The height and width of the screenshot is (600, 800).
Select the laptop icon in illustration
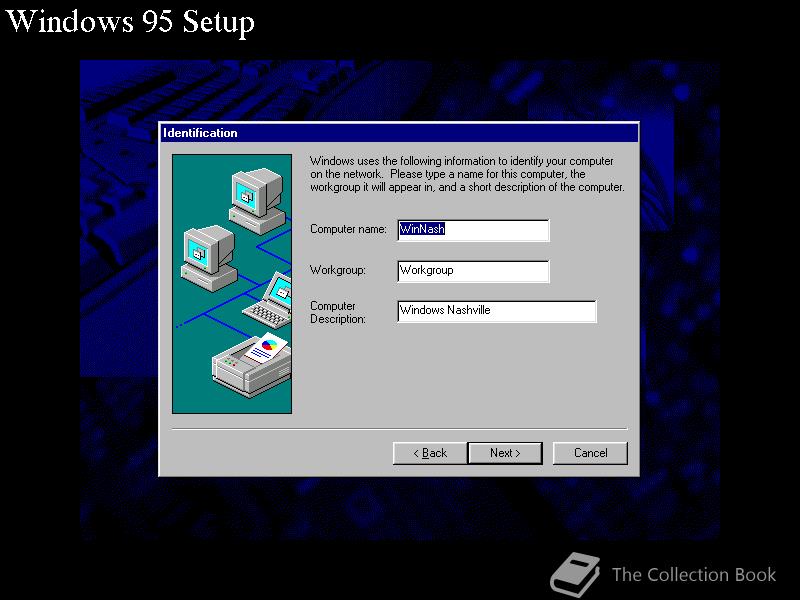coord(267,299)
